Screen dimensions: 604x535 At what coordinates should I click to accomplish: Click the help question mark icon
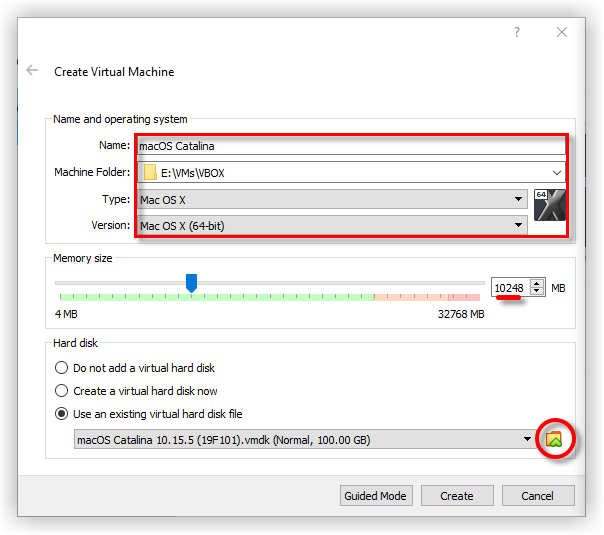coord(517,32)
